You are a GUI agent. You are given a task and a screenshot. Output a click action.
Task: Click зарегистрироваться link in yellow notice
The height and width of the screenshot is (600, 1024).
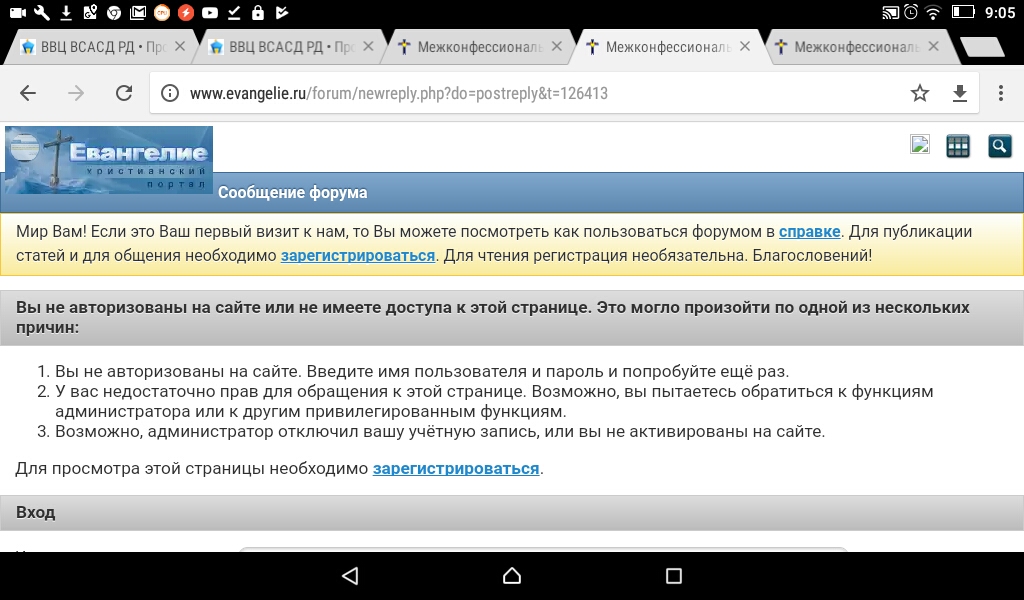click(x=358, y=255)
